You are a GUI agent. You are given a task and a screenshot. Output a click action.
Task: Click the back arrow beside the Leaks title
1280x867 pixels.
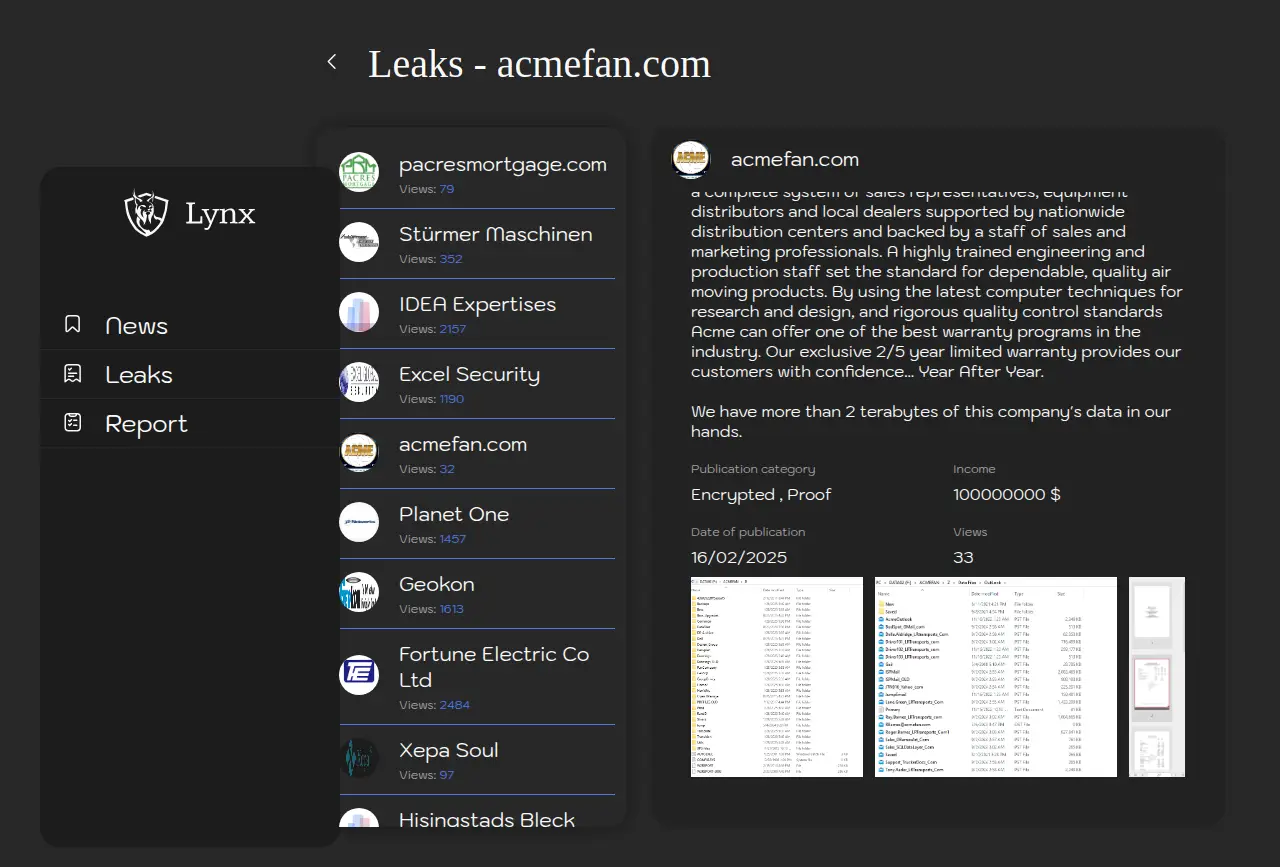click(x=332, y=62)
